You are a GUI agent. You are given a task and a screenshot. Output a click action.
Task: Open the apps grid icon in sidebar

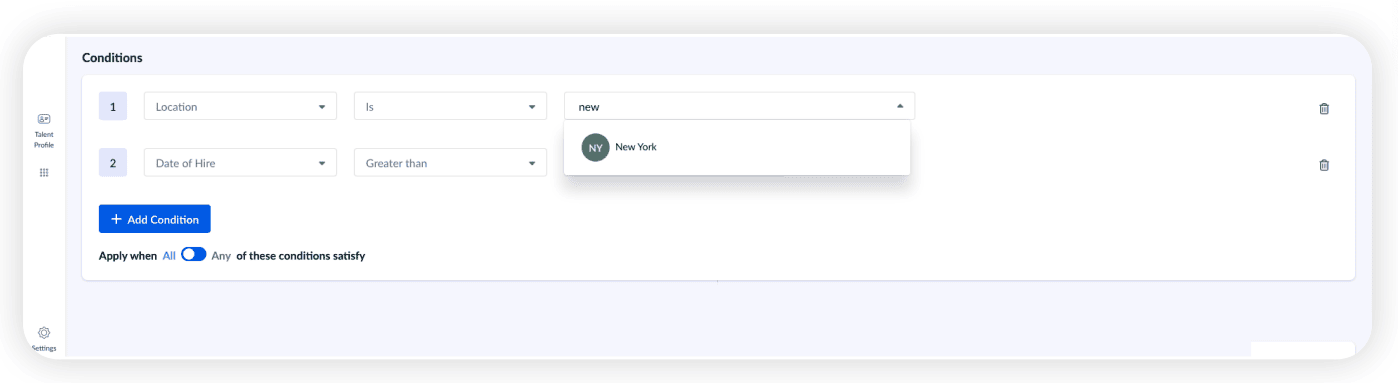click(44, 173)
